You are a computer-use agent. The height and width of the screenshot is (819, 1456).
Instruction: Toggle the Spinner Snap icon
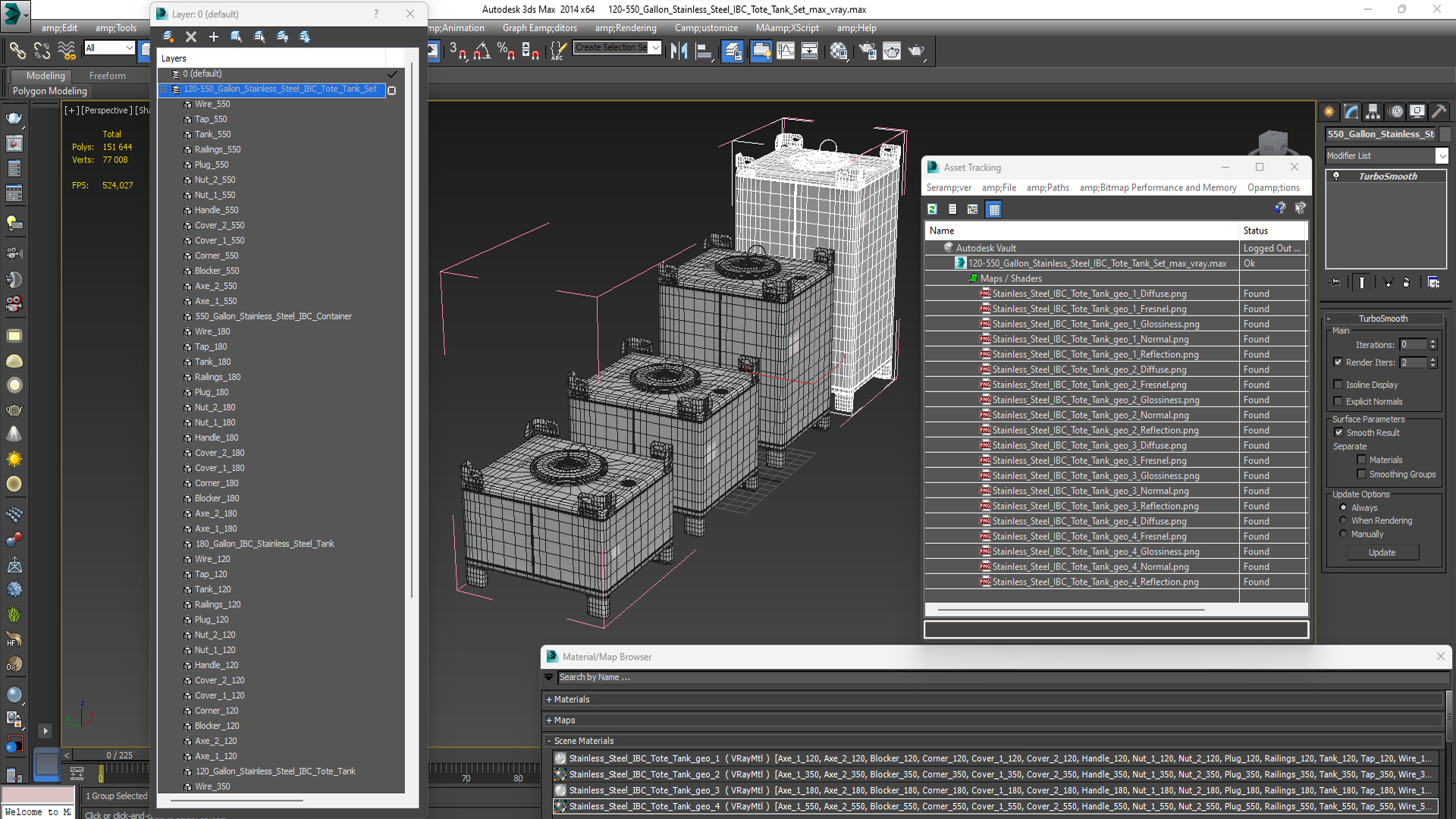tap(530, 51)
